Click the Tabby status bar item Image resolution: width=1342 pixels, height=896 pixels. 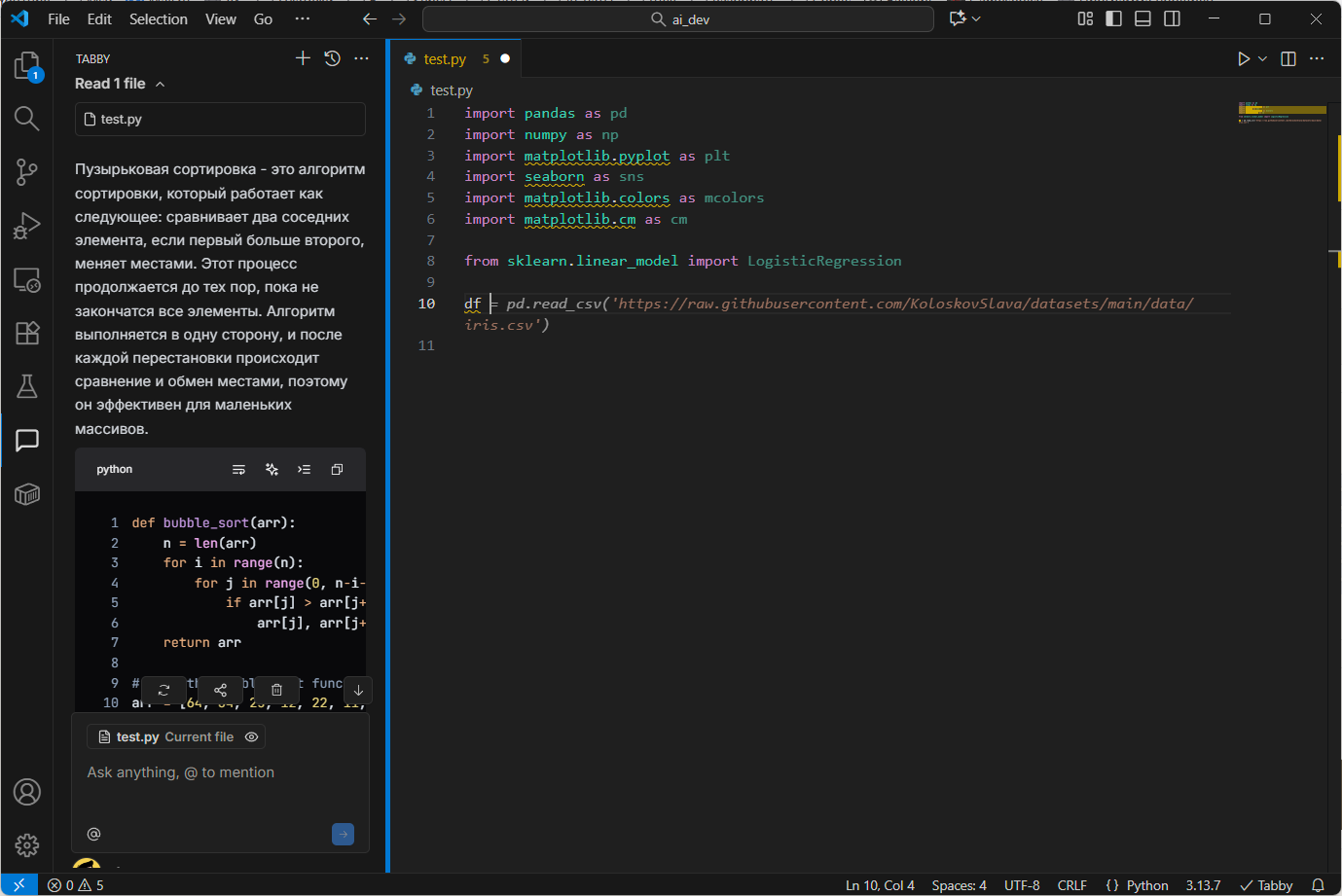tap(1266, 885)
